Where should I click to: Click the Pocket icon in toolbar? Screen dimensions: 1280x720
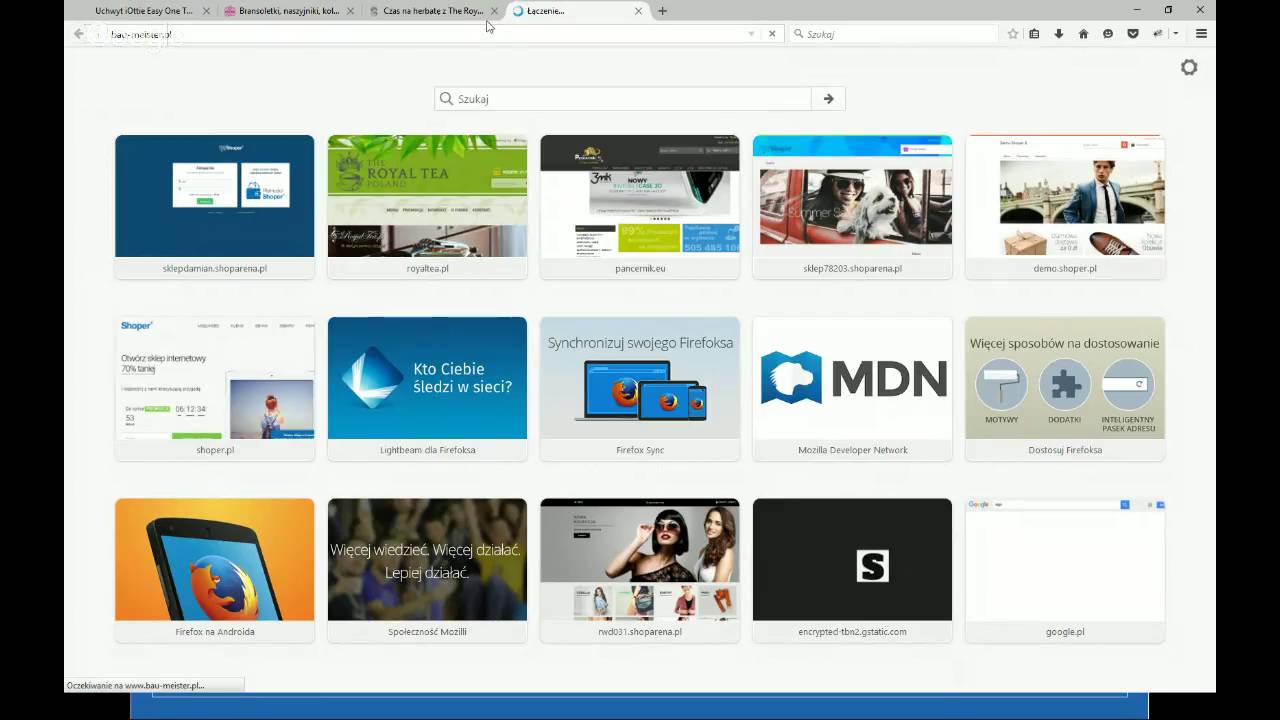[x=1133, y=34]
